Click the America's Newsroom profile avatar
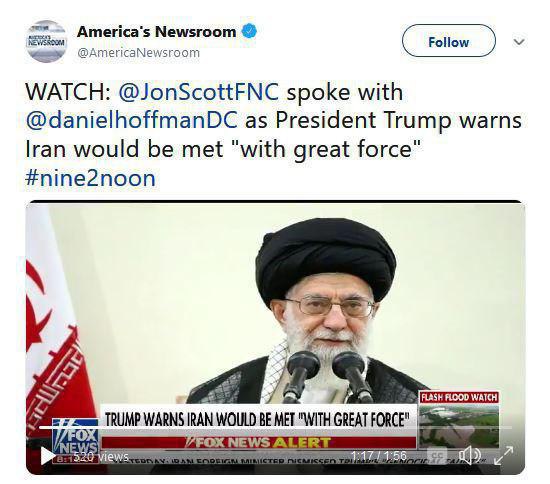The image size is (550, 484). tap(46, 42)
